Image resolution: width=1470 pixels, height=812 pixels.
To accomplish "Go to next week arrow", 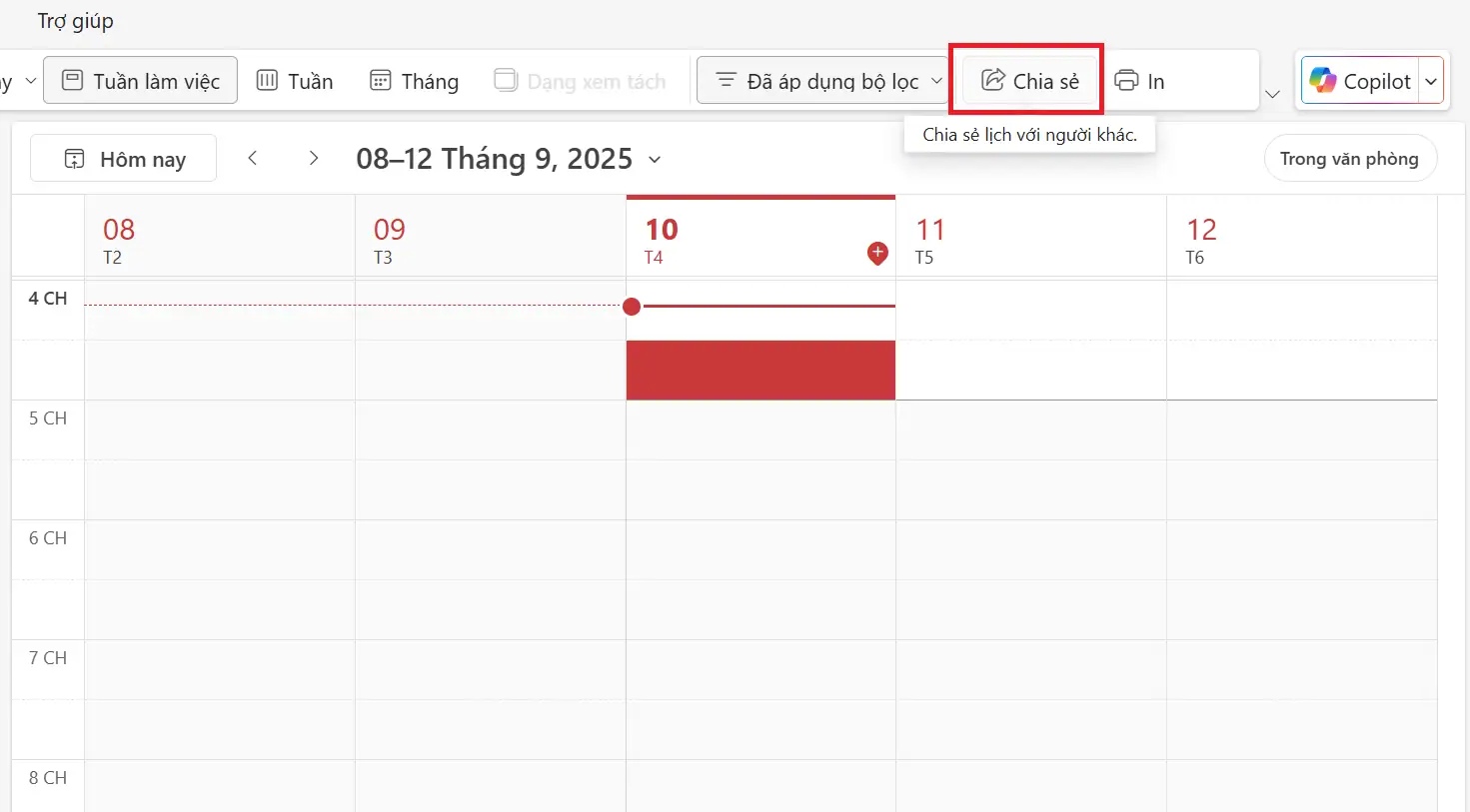I will click(314, 158).
